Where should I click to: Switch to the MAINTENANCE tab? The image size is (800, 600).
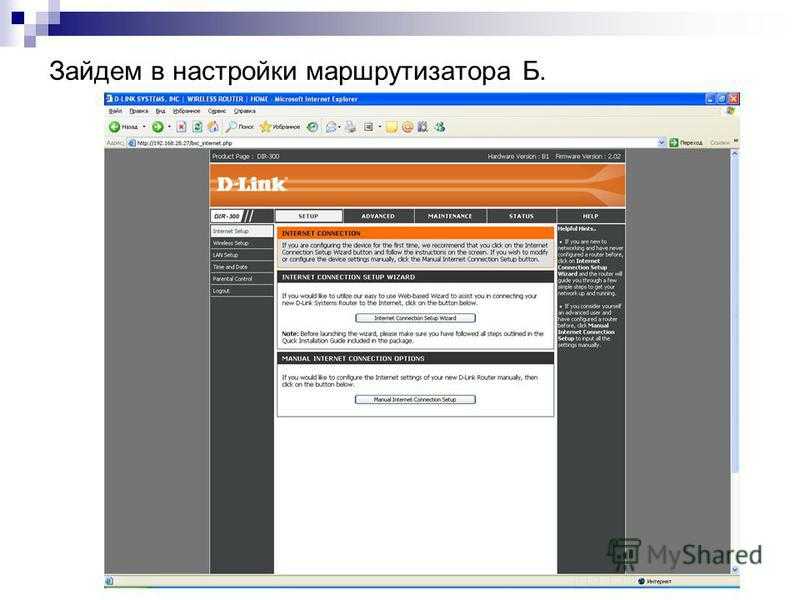tap(450, 216)
